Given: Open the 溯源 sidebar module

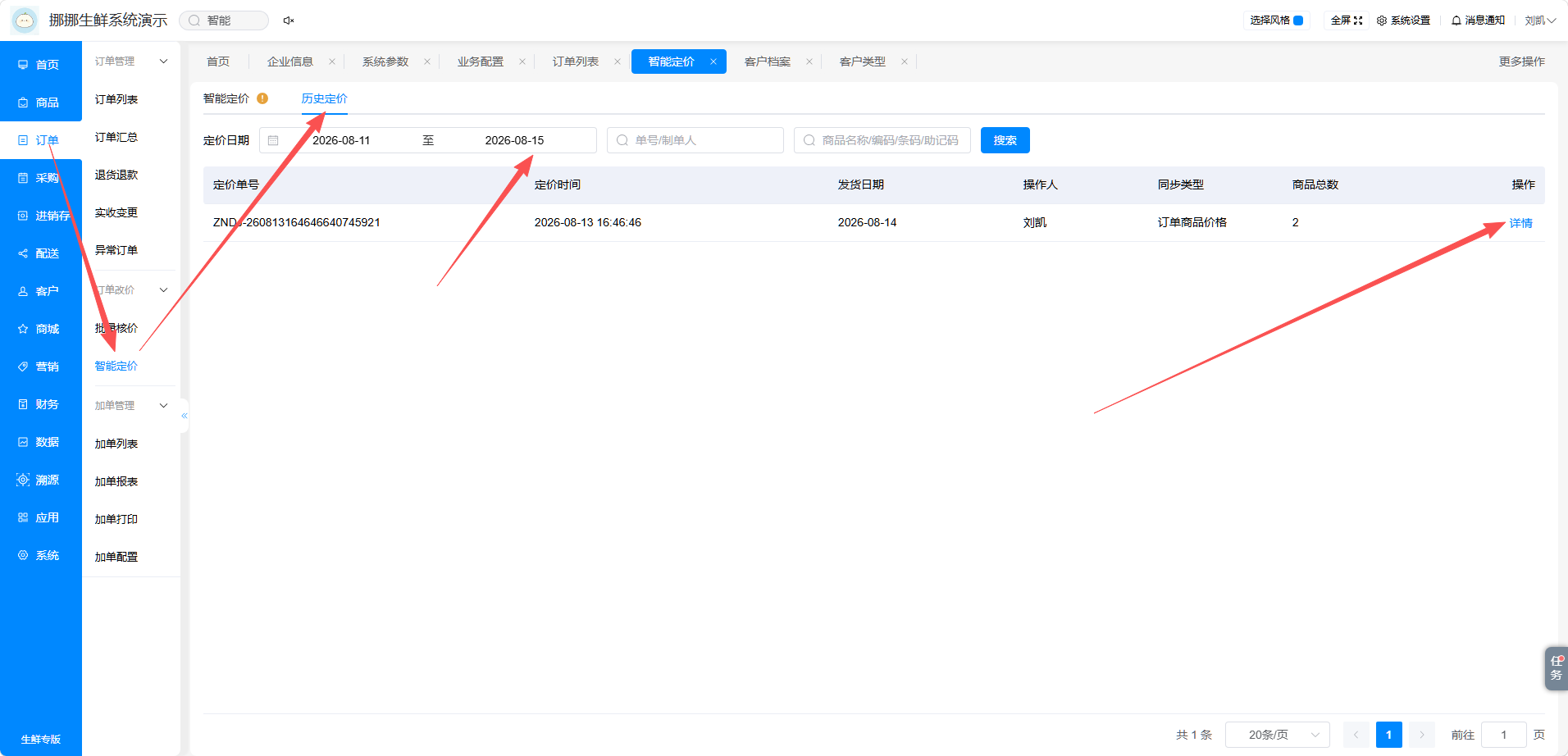Looking at the screenshot, I should (x=41, y=480).
